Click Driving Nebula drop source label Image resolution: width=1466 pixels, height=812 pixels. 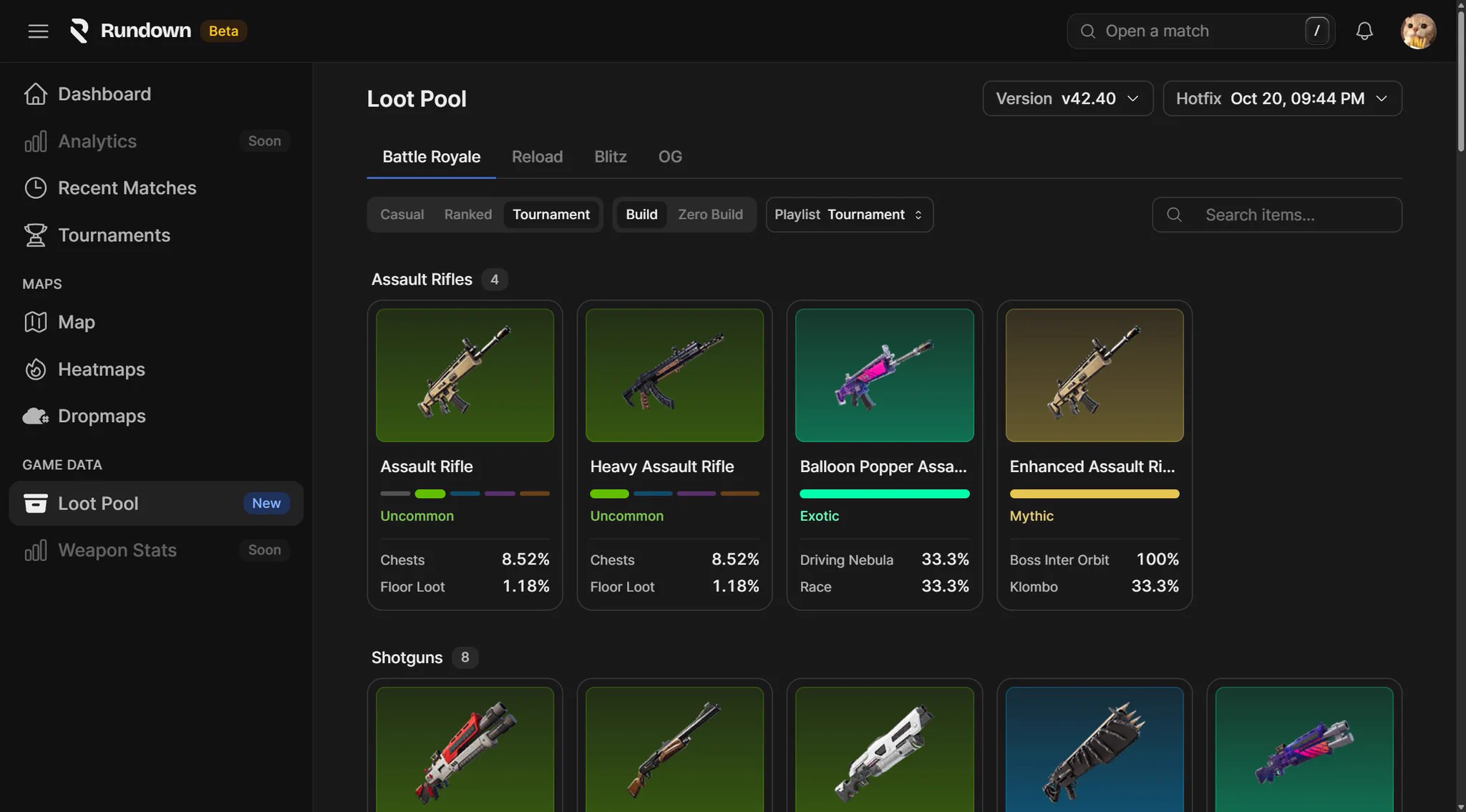[846, 560]
